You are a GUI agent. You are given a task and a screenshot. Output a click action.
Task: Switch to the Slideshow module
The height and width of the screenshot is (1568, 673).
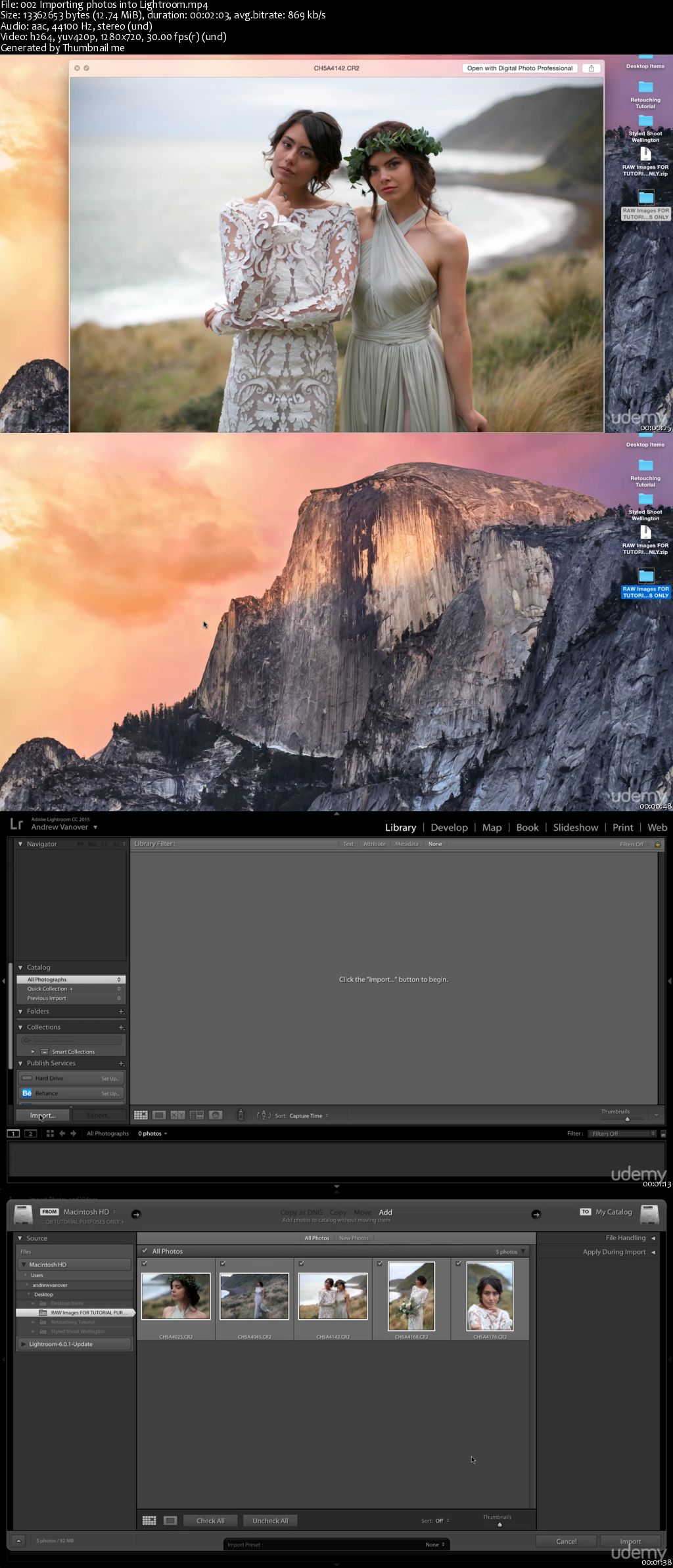[x=575, y=828]
